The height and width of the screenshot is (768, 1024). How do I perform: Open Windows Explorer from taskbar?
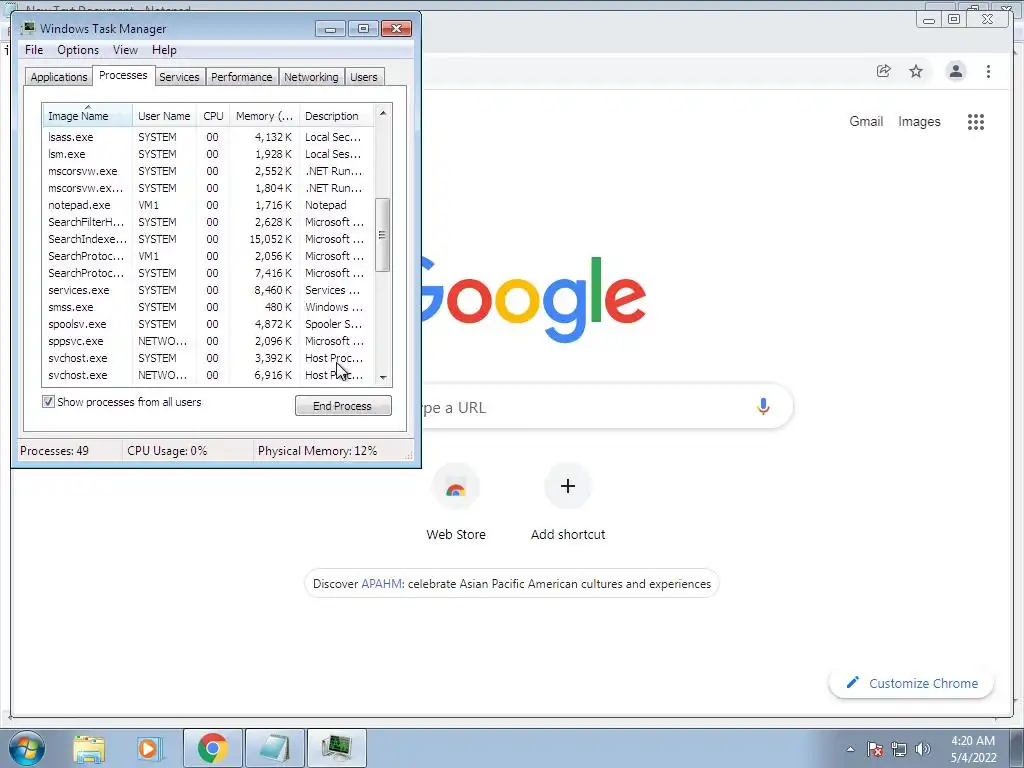[x=89, y=748]
